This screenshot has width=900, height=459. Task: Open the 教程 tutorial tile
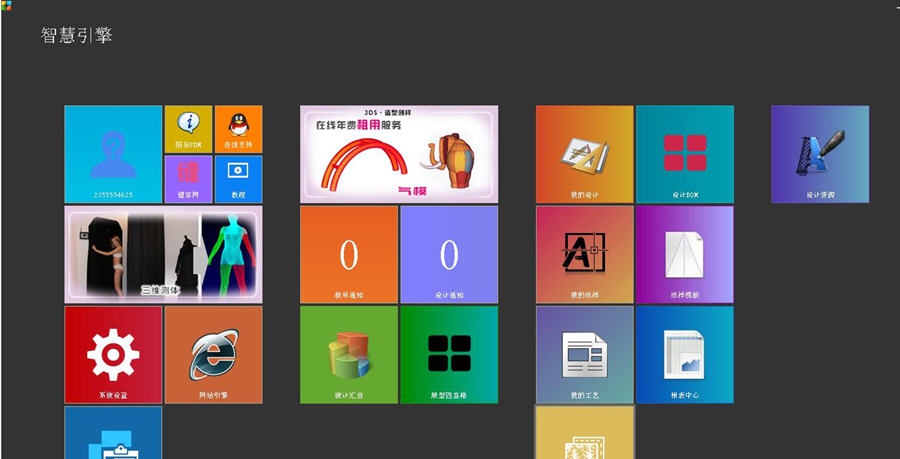pos(238,179)
